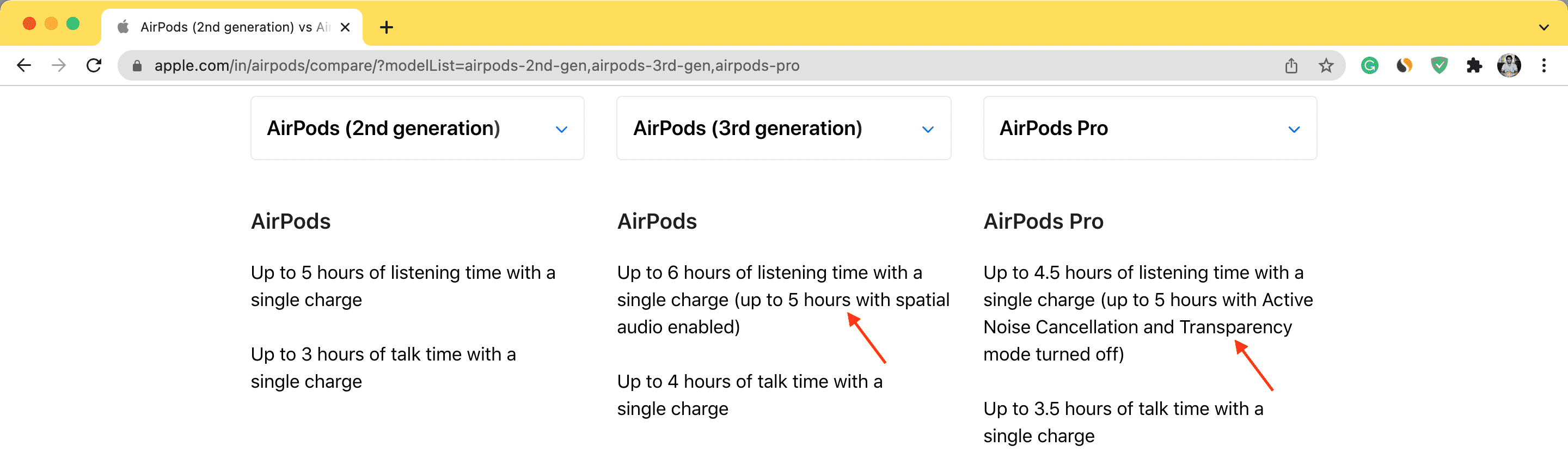Open the Extensions puzzle menu
Image resolution: width=1568 pixels, height=464 pixels.
coord(1474,65)
